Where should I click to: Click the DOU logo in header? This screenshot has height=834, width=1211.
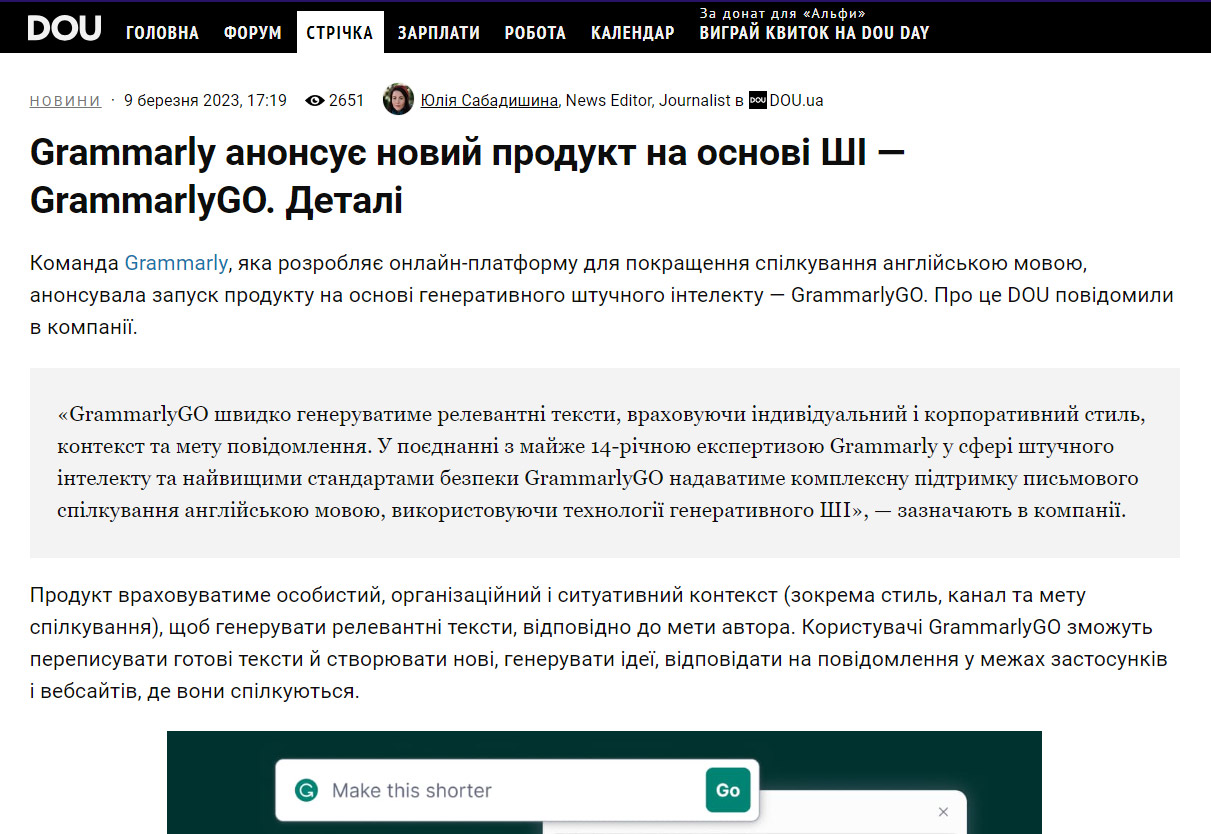click(x=64, y=28)
